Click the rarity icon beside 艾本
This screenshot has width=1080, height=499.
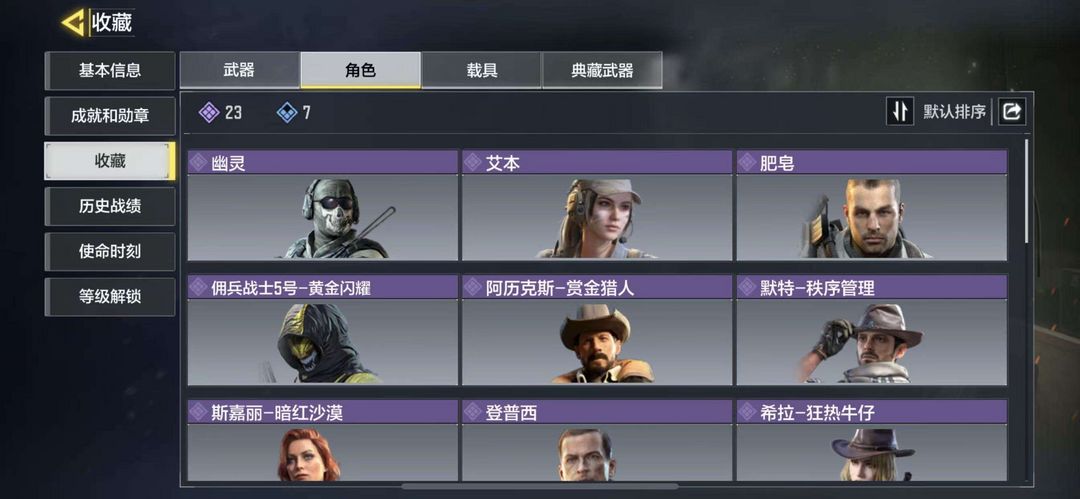tap(472, 162)
